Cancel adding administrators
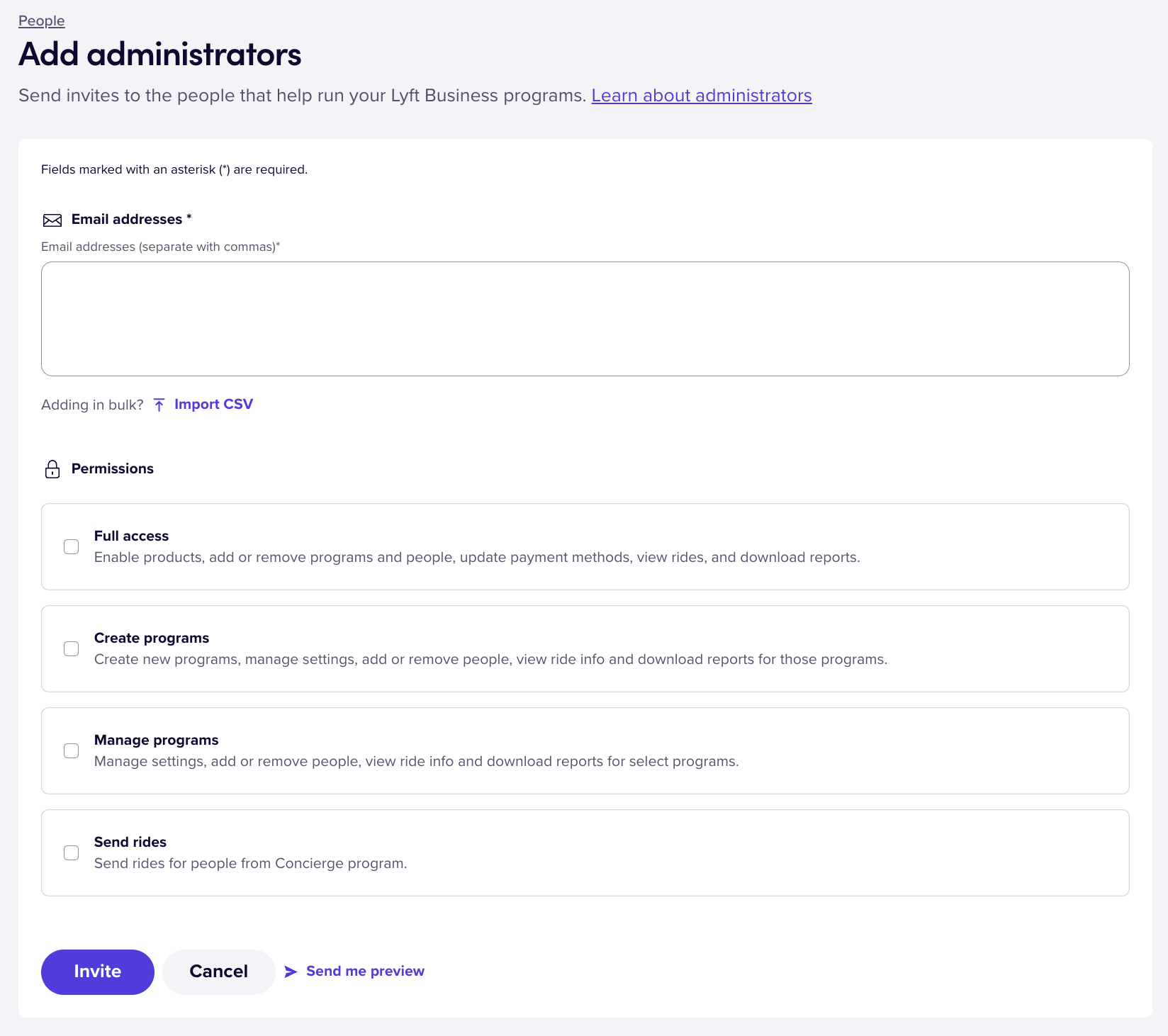Image resolution: width=1168 pixels, height=1036 pixels. coord(219,972)
